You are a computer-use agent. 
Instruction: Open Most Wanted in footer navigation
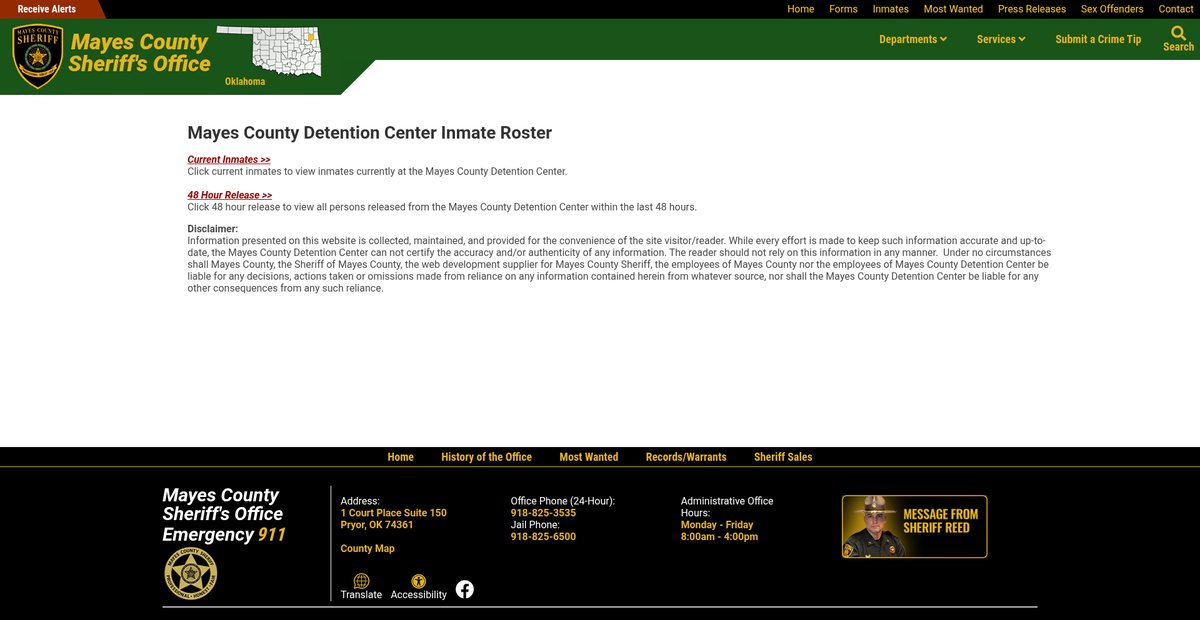[x=589, y=457]
